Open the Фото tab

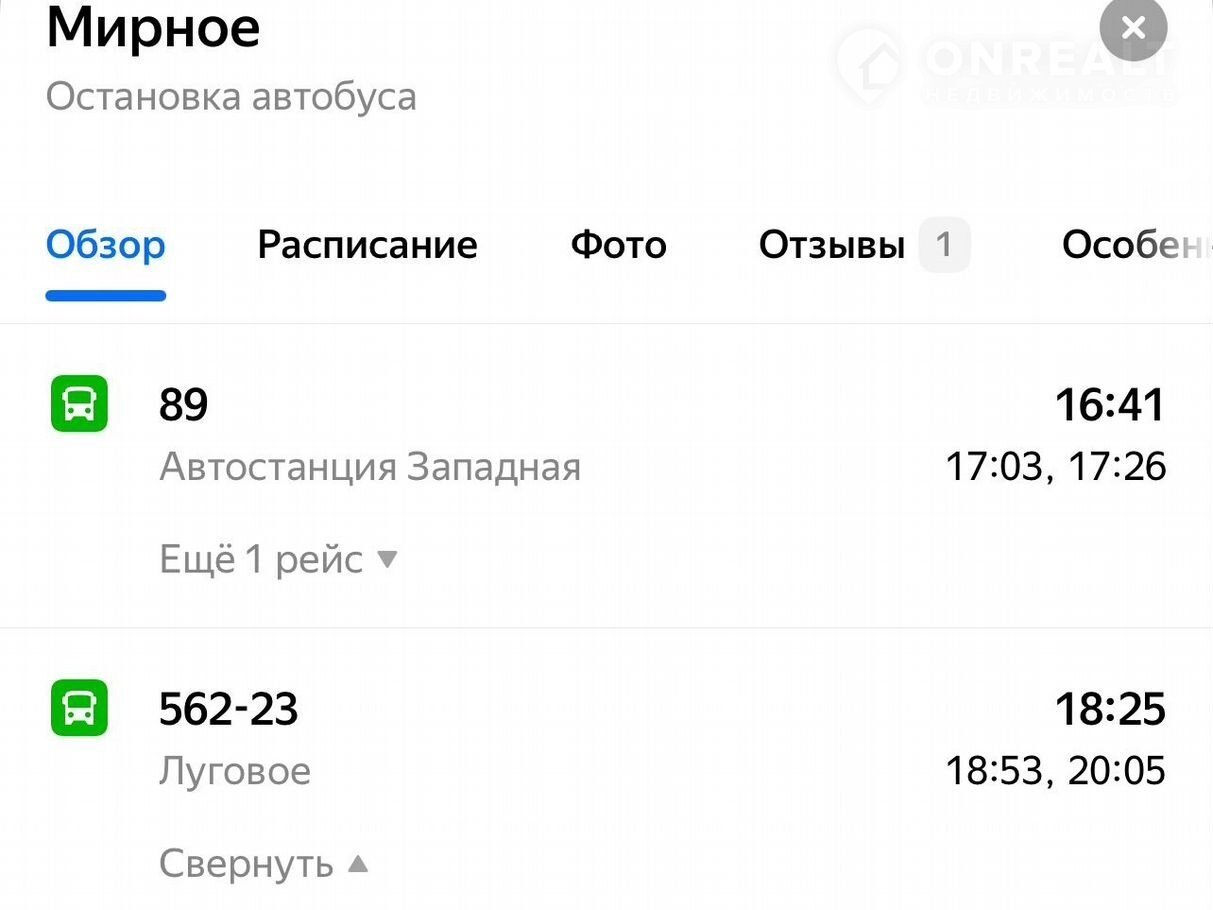tap(618, 245)
